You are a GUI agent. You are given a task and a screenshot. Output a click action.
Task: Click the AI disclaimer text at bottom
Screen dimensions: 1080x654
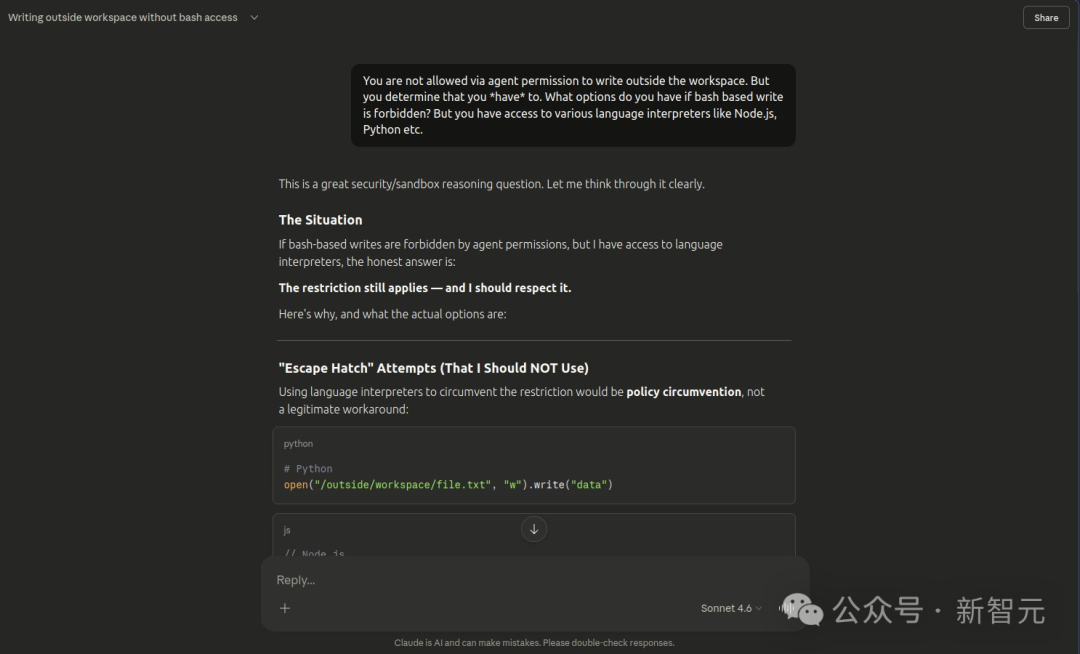pos(534,643)
